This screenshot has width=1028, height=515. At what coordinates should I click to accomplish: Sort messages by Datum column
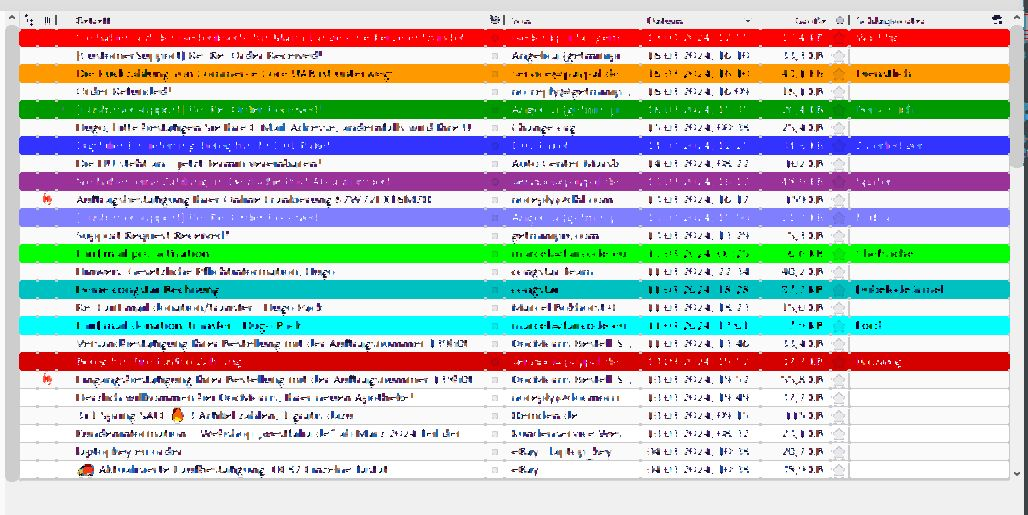coord(664,21)
